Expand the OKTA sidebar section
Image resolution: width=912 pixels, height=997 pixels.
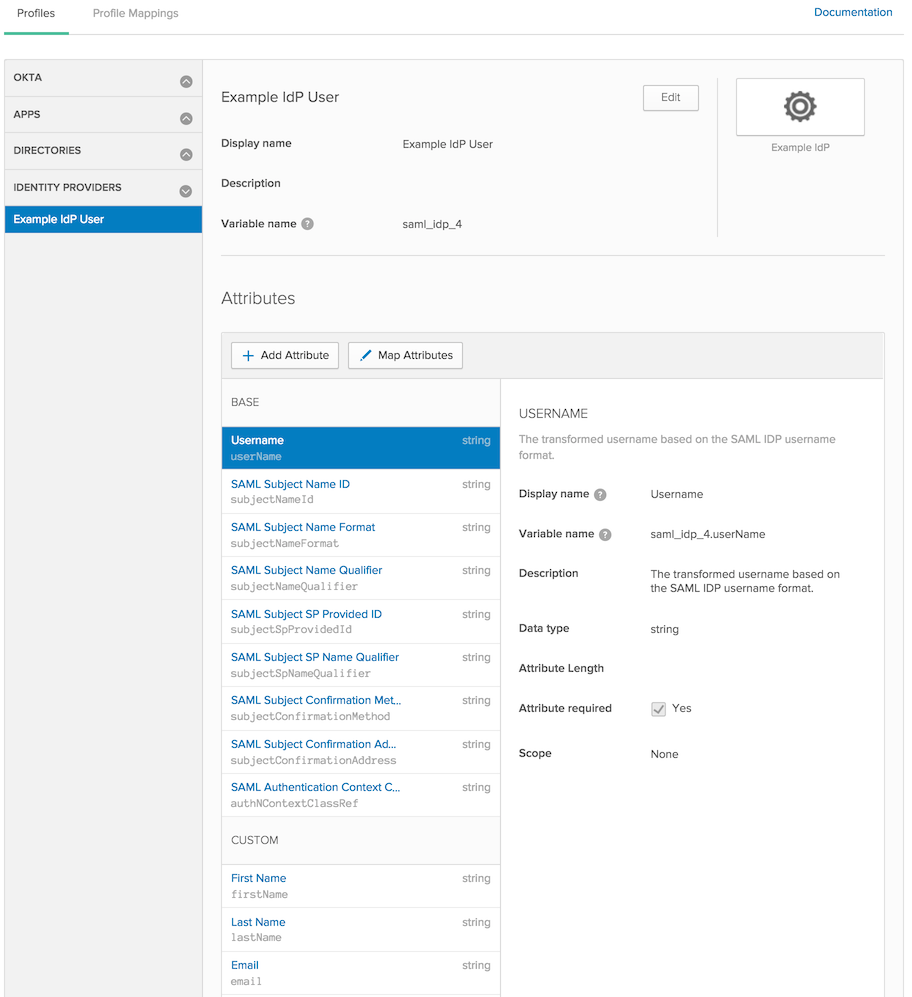coord(186,82)
